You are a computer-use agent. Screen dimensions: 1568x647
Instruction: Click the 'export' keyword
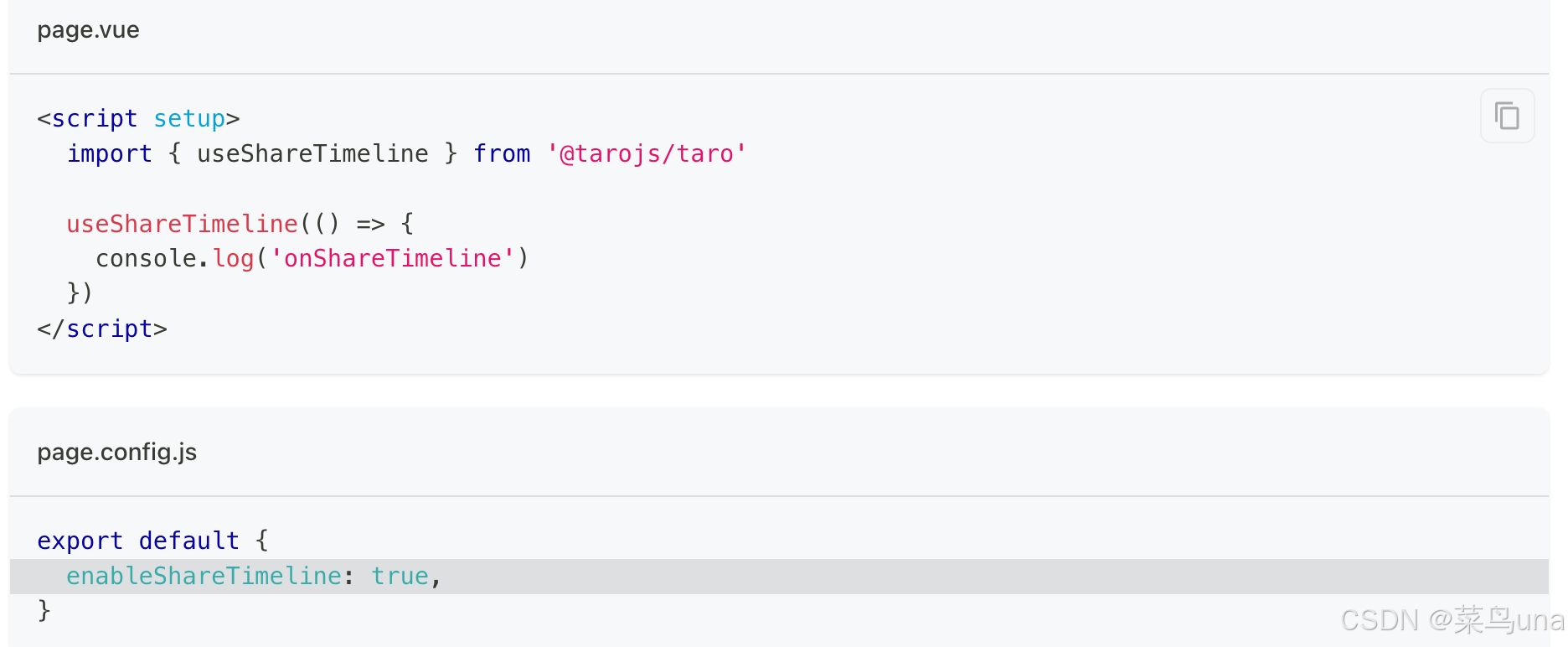[x=80, y=541]
